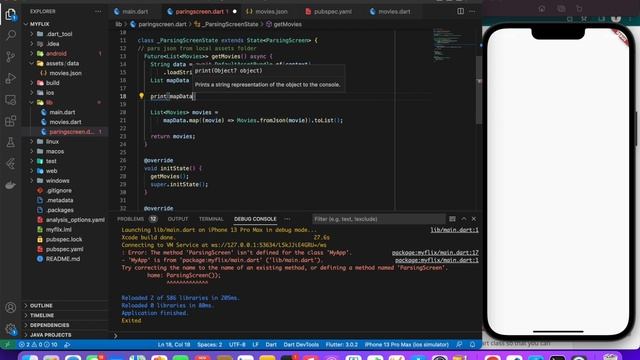The width and height of the screenshot is (640, 360).
Task: Select the DEBUG CONSOLE panel tab
Action: pos(255,219)
